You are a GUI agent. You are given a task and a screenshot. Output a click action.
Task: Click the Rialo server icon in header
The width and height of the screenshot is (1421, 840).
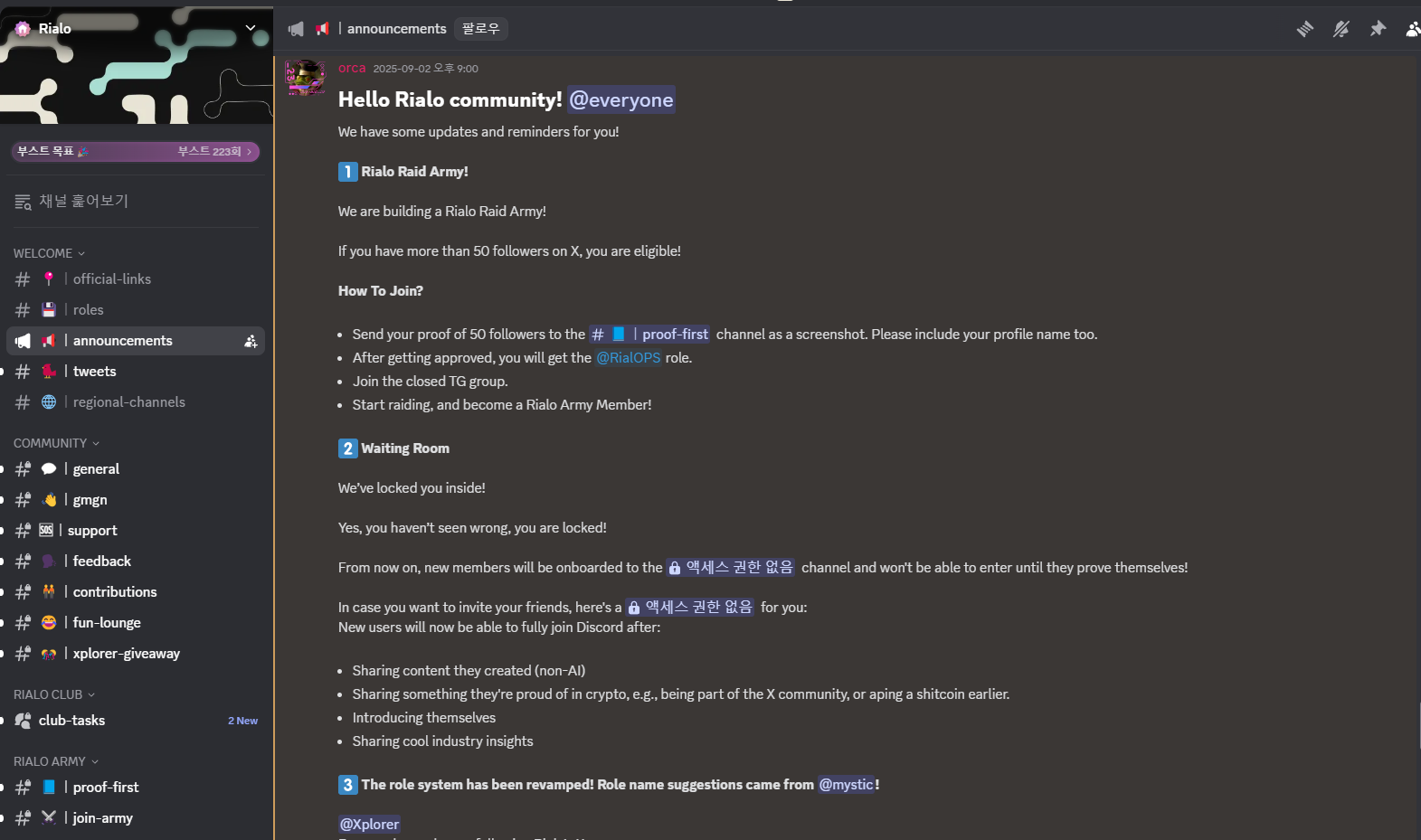[x=23, y=29]
